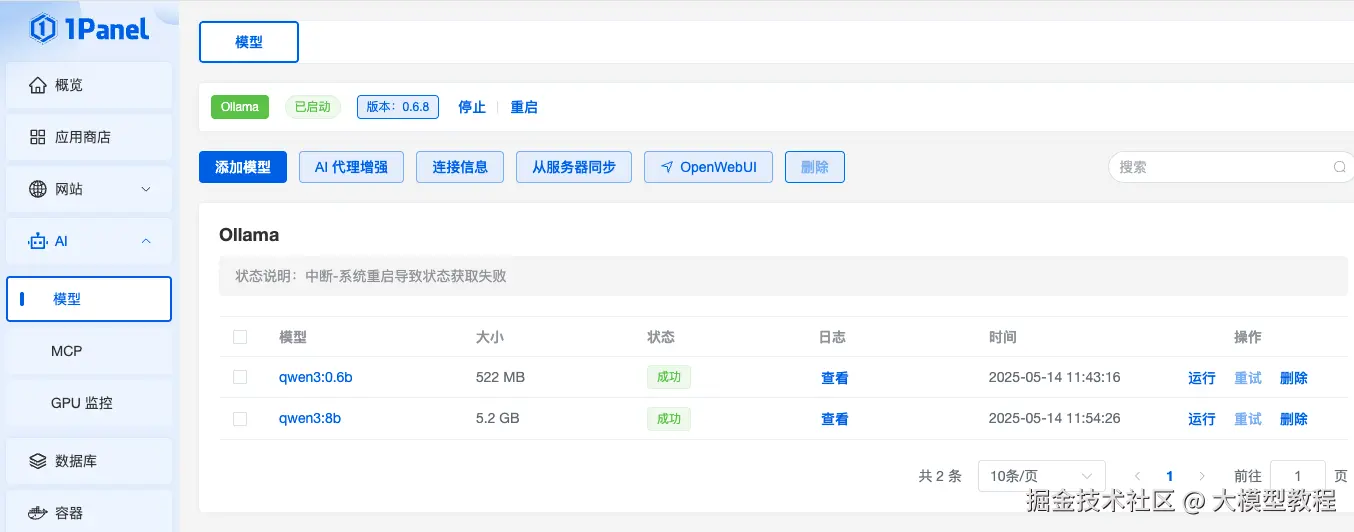Open the 概览 sidebar item
The height and width of the screenshot is (532, 1354).
point(89,85)
